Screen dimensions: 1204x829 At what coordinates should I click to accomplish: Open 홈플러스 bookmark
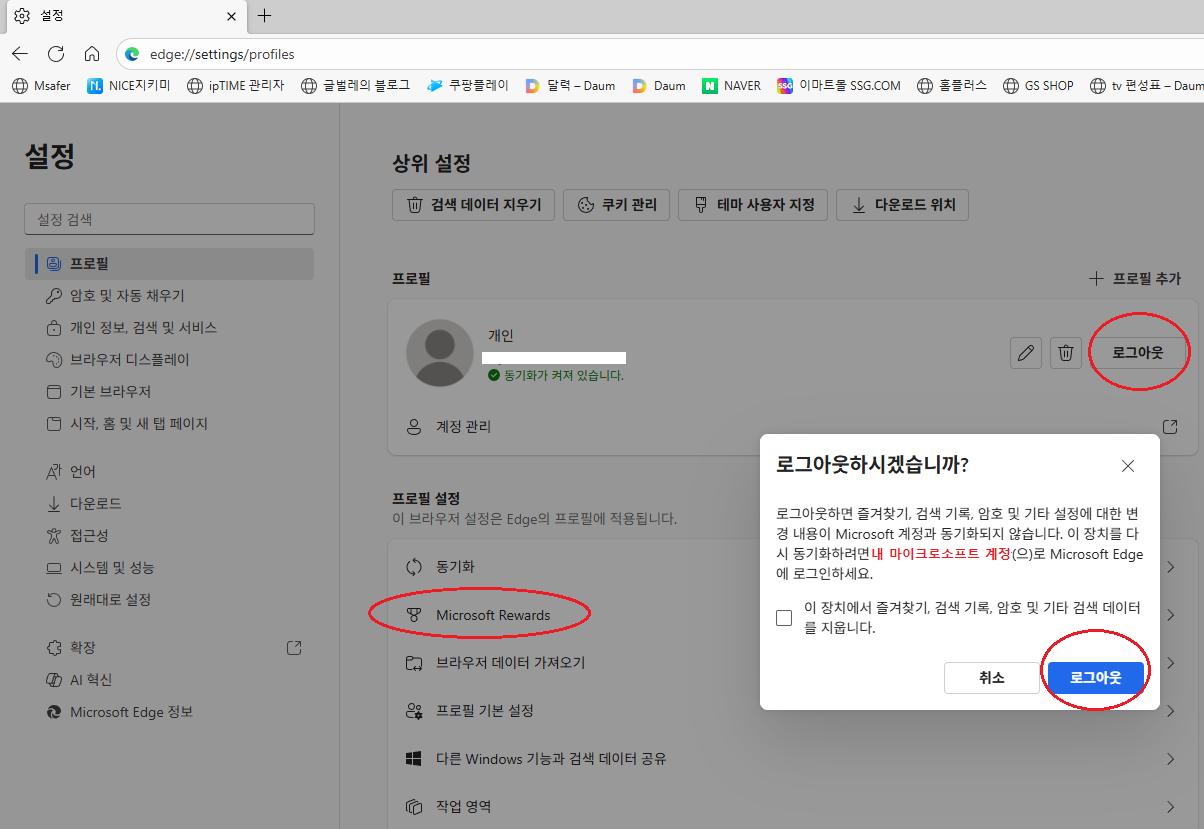coord(951,86)
